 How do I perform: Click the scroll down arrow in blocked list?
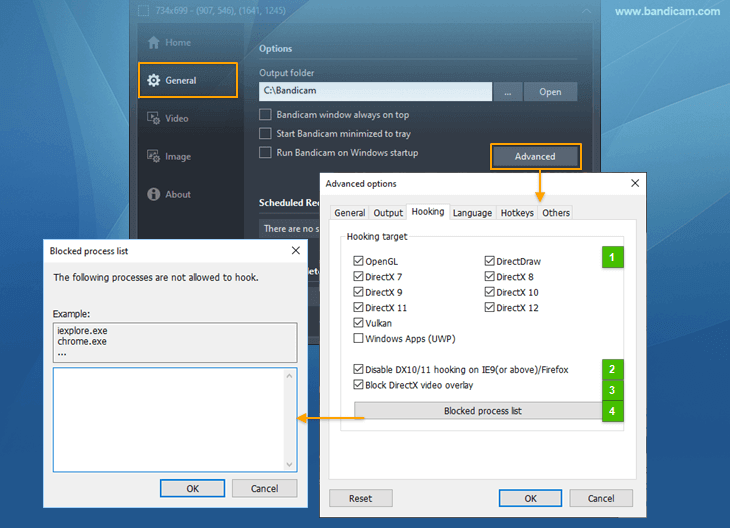point(290,464)
